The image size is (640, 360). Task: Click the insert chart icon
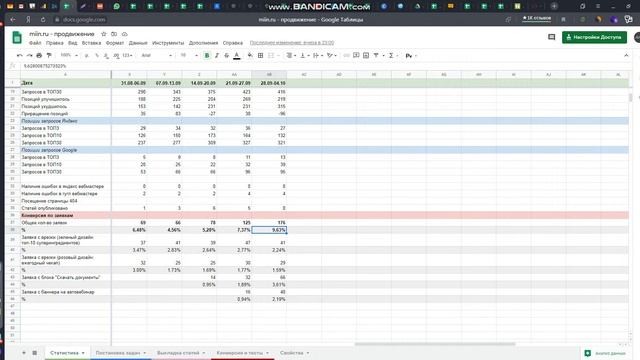pos(366,56)
